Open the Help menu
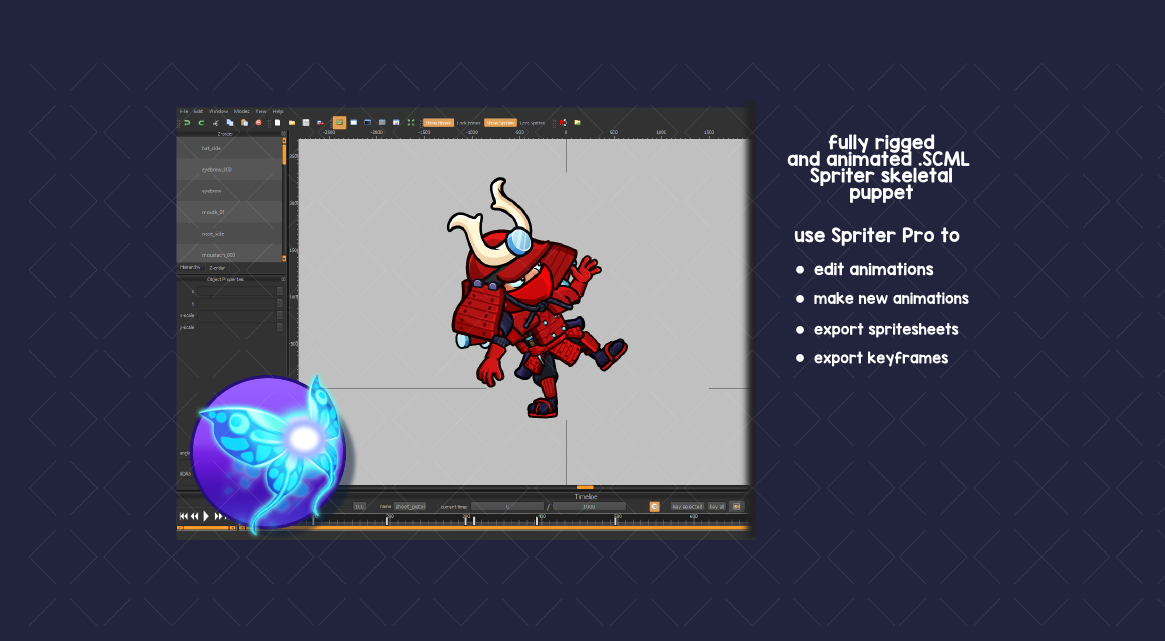The image size is (1165, 641). pos(278,111)
